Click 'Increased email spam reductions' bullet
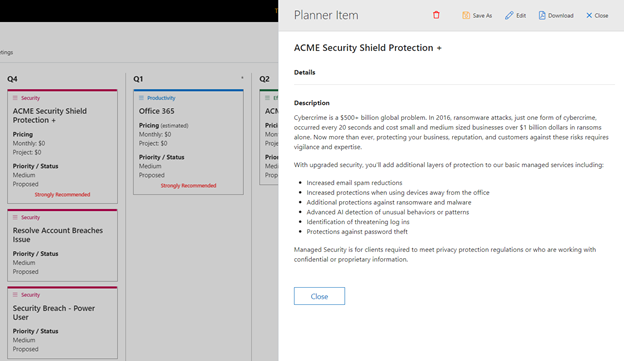624x361 pixels. click(x=354, y=183)
